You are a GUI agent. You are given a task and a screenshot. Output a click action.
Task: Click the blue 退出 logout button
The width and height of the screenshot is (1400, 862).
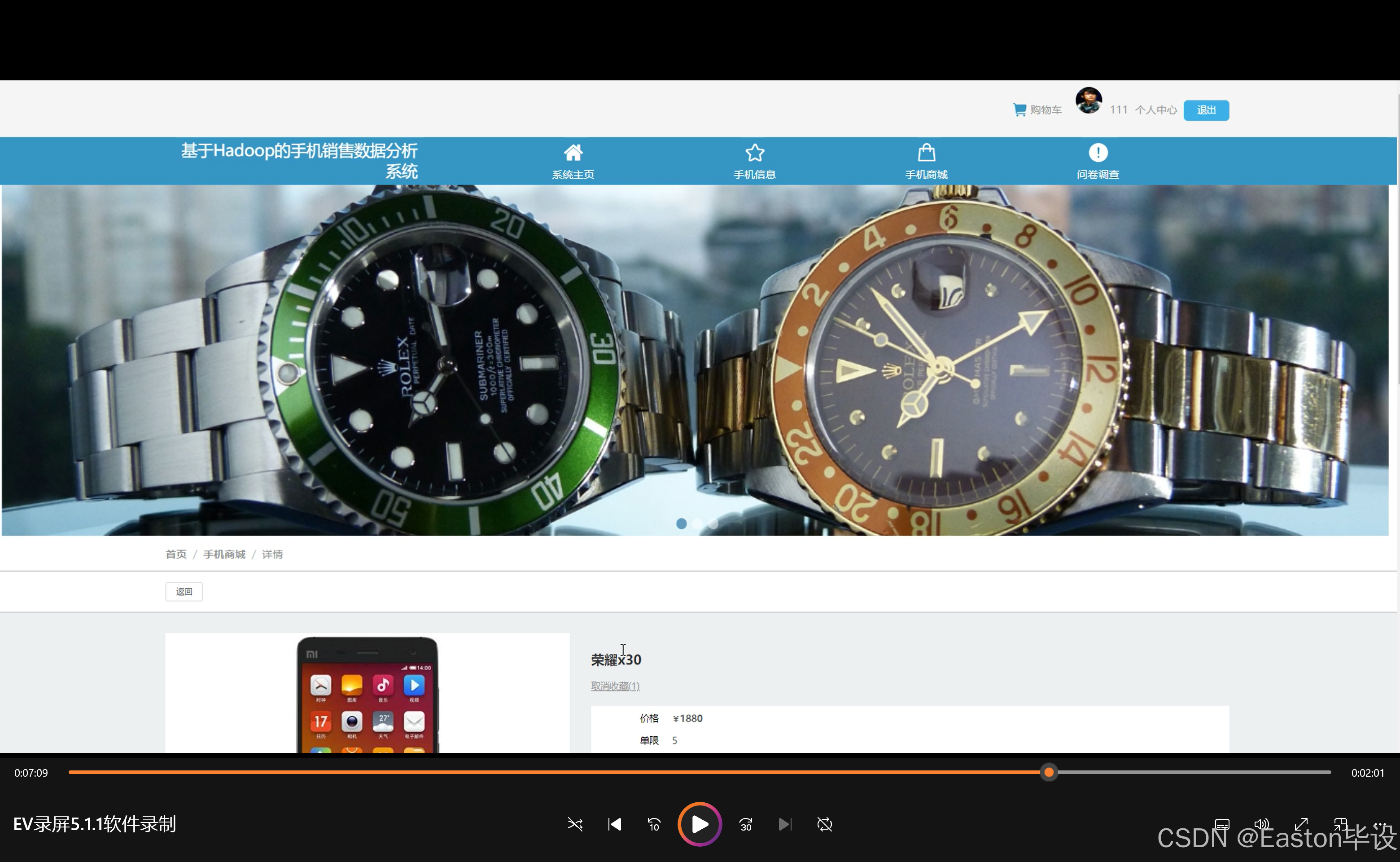(1206, 110)
